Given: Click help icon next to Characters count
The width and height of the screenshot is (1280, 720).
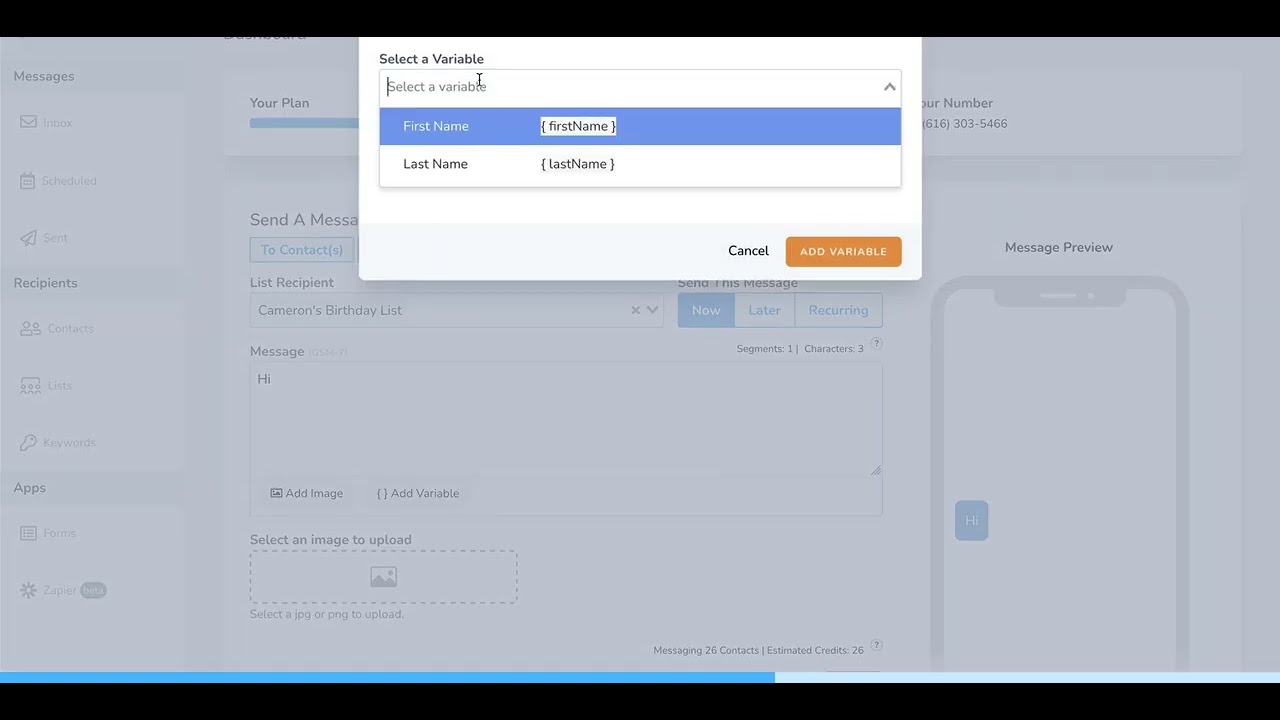Looking at the screenshot, I should [x=876, y=344].
